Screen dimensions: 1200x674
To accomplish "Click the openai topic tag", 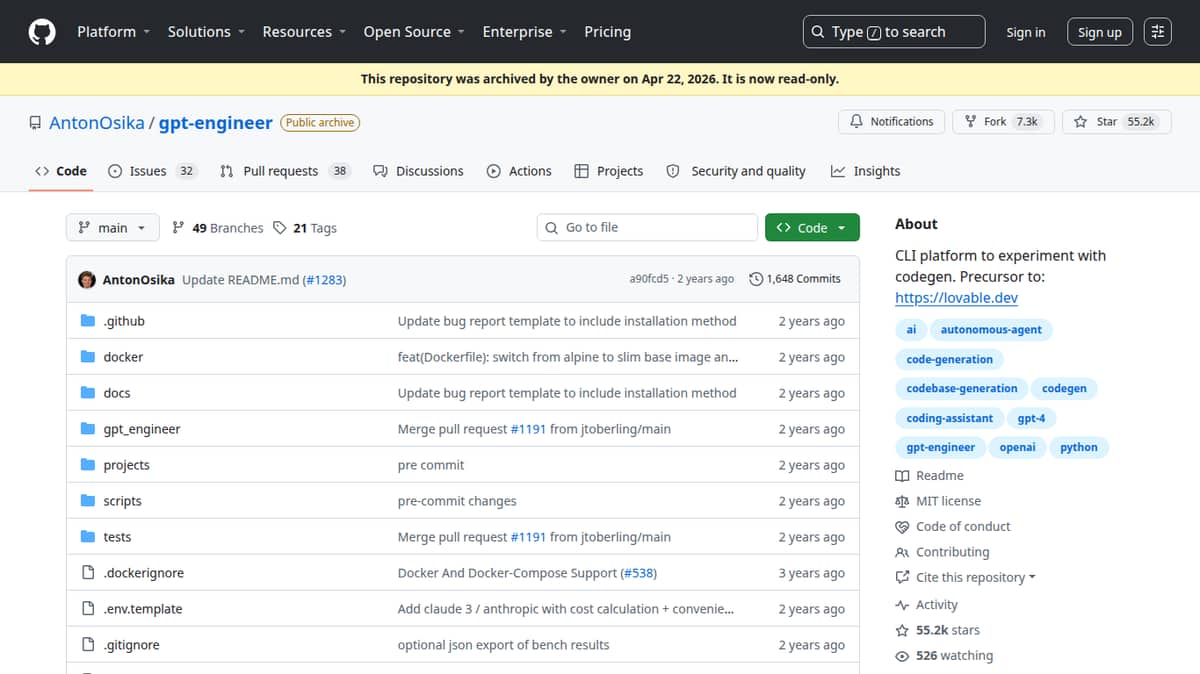I will [x=1017, y=448].
